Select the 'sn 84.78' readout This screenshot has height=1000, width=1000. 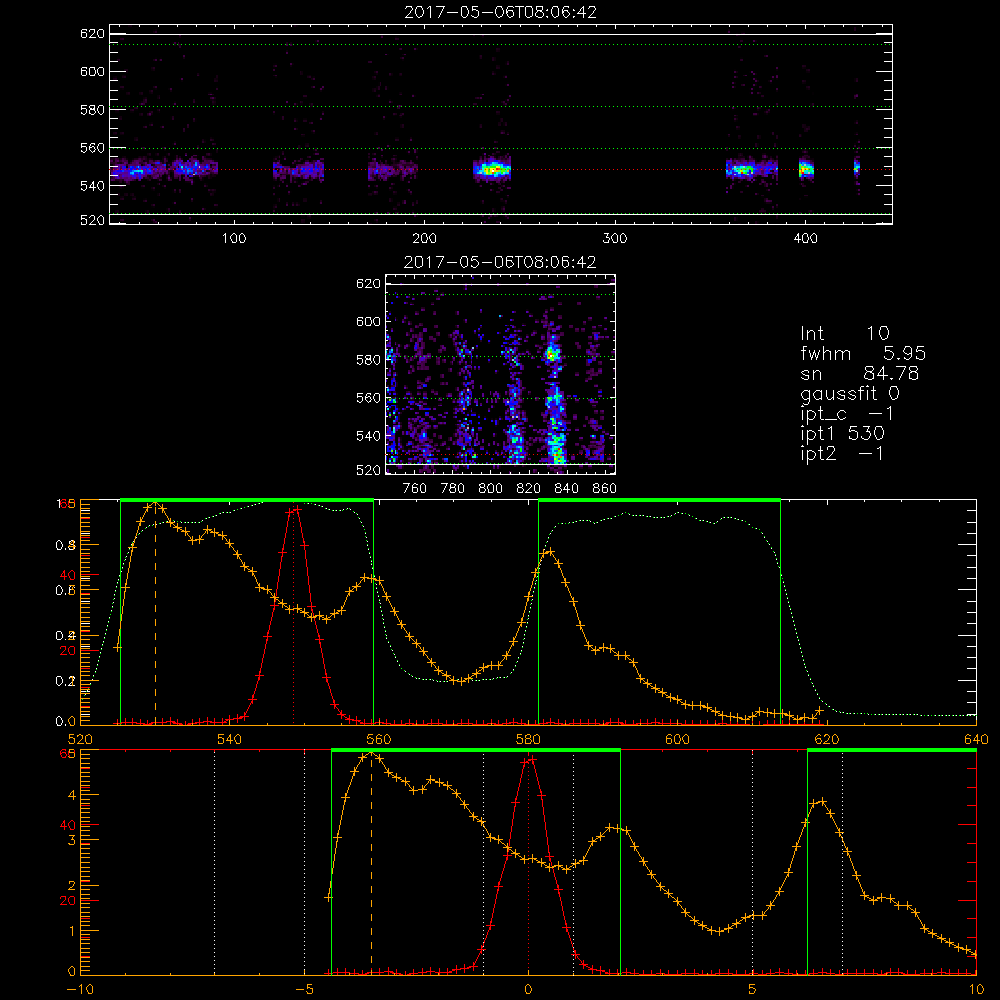pos(860,373)
